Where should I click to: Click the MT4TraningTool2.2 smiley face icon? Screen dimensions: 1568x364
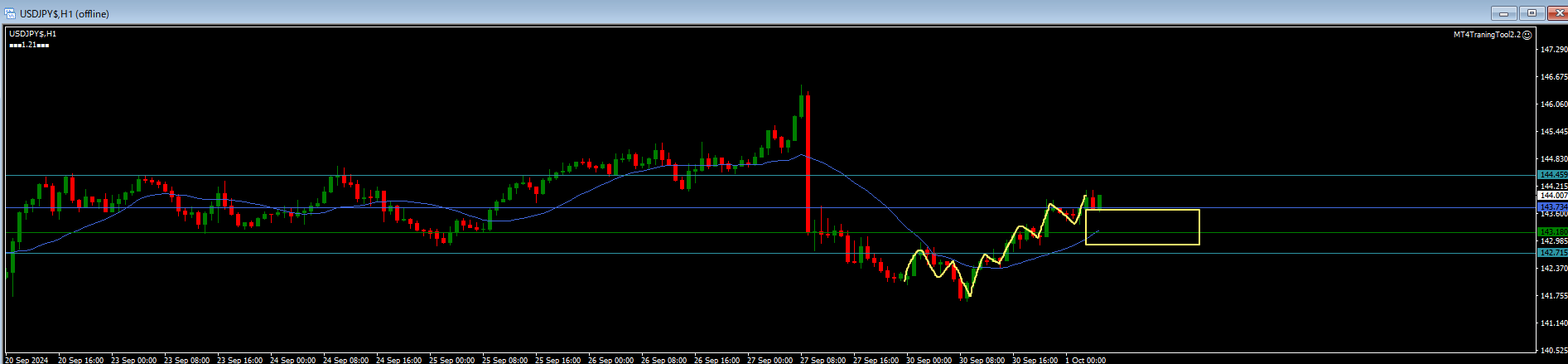coord(1527,35)
